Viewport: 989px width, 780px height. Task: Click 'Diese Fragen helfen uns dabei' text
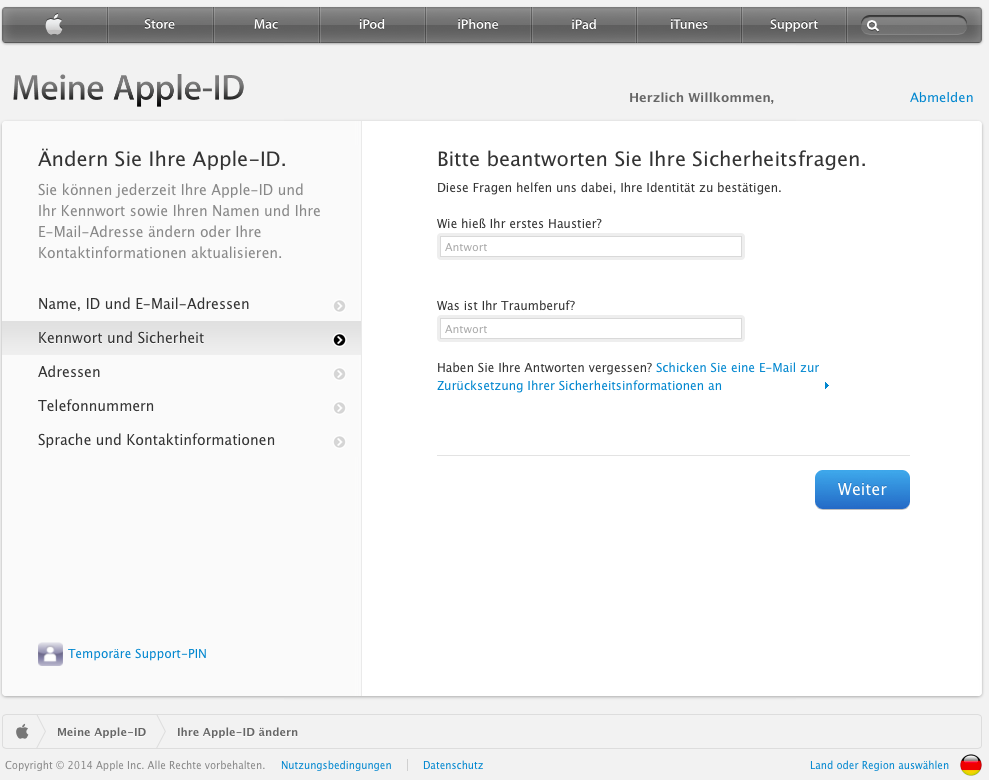point(609,188)
